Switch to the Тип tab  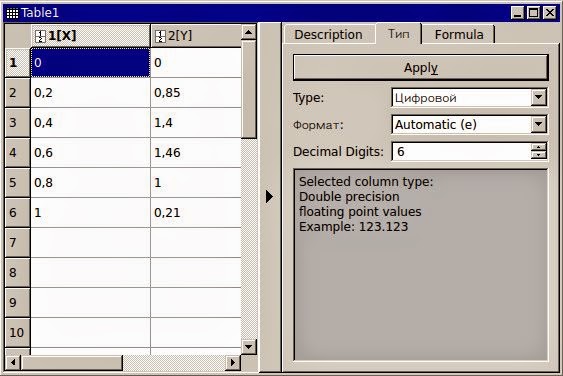[399, 34]
